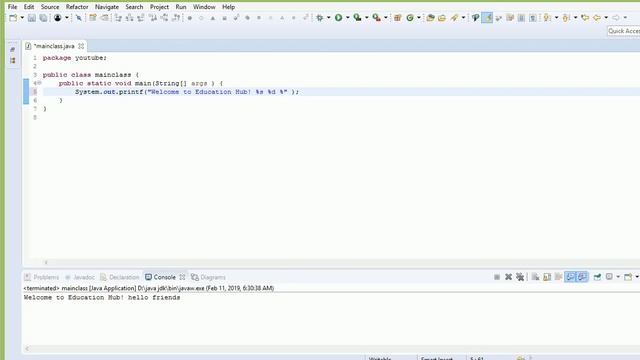
Task: Click the Save icon in toolbar
Action: point(32,18)
